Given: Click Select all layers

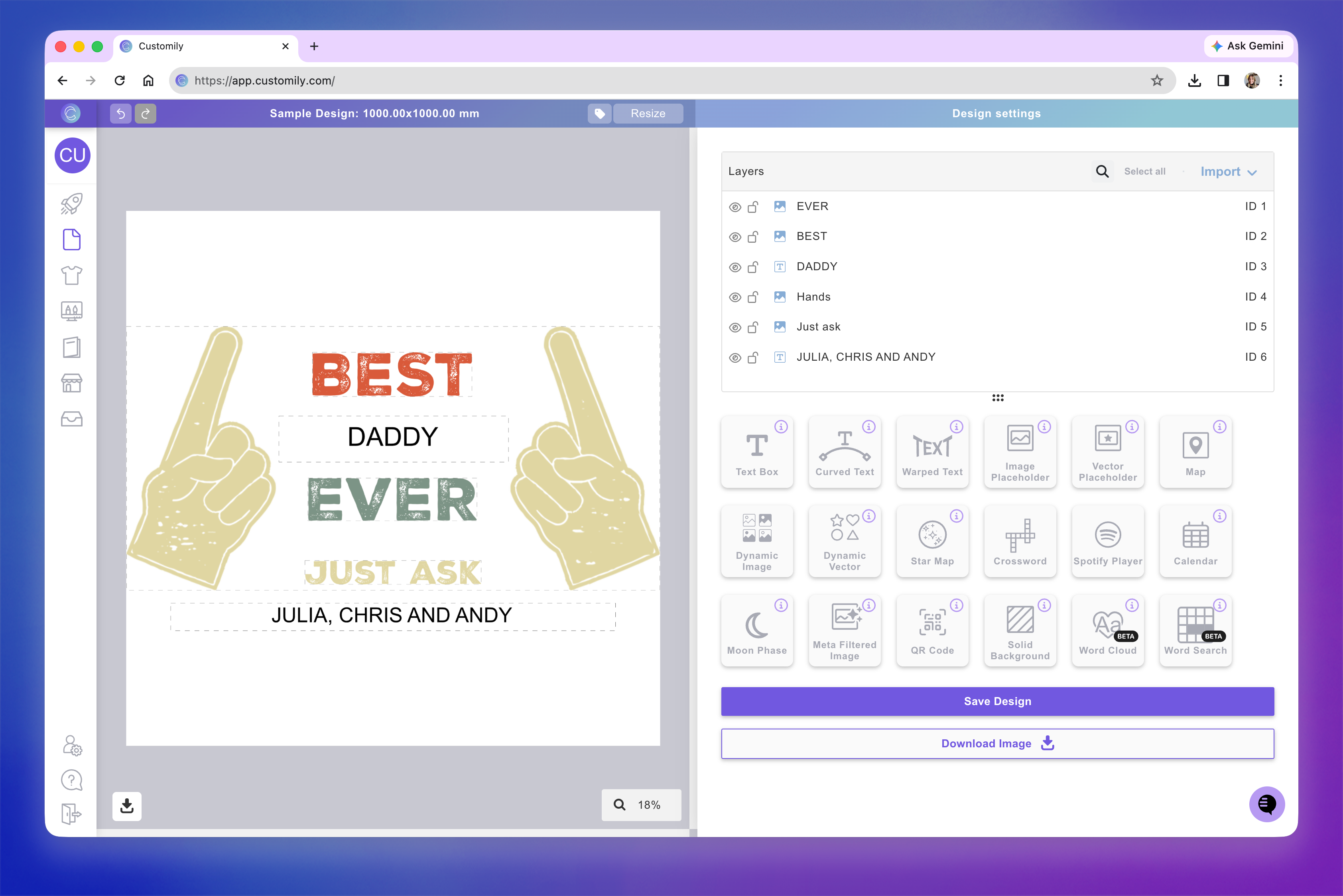Looking at the screenshot, I should (1144, 171).
